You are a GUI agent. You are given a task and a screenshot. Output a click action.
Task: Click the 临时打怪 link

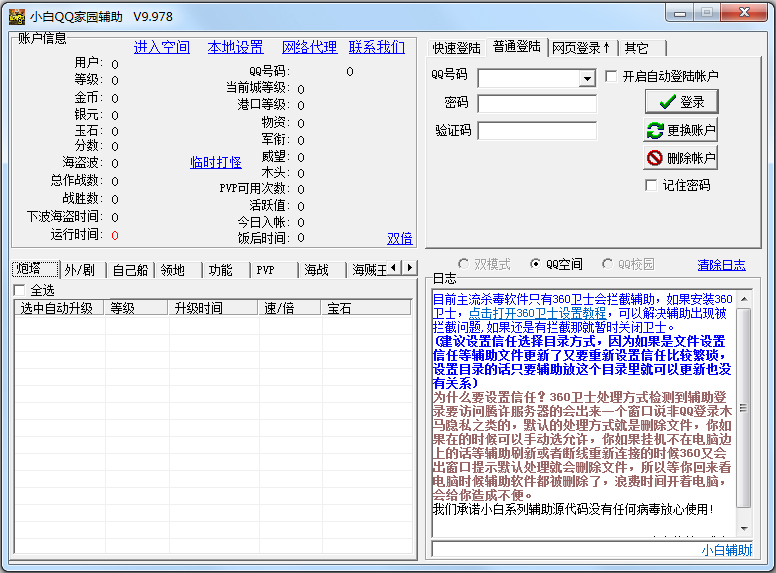pos(216,162)
